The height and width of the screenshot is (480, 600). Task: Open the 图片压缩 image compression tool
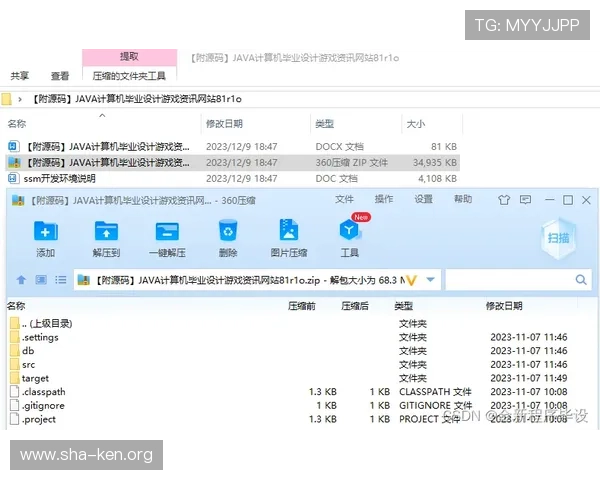tap(289, 230)
